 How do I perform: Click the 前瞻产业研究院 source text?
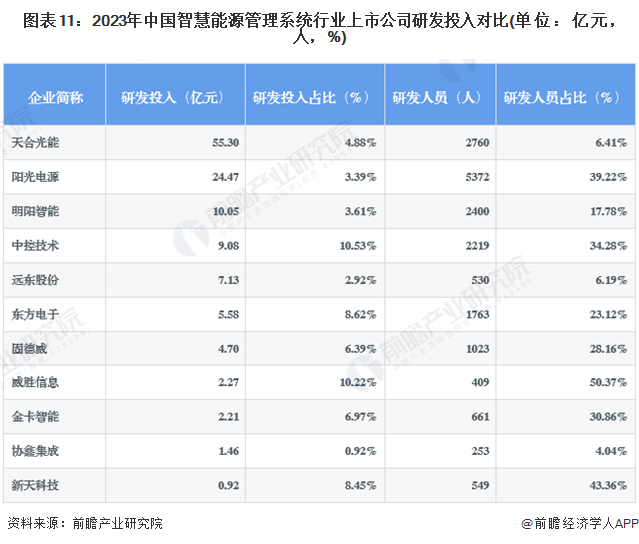click(x=118, y=523)
